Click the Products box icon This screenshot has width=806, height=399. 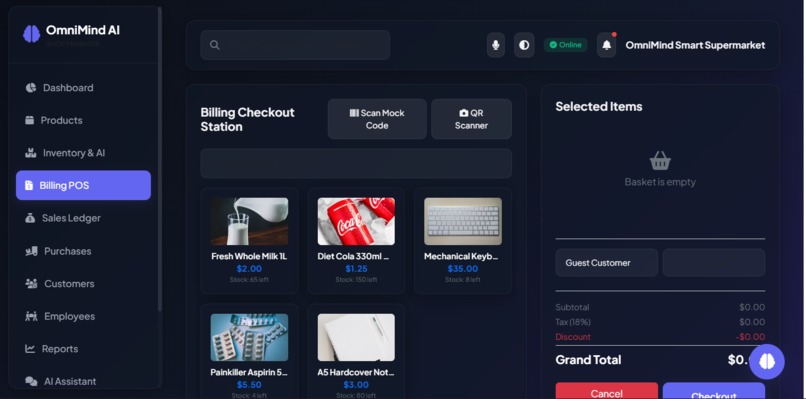[29, 120]
